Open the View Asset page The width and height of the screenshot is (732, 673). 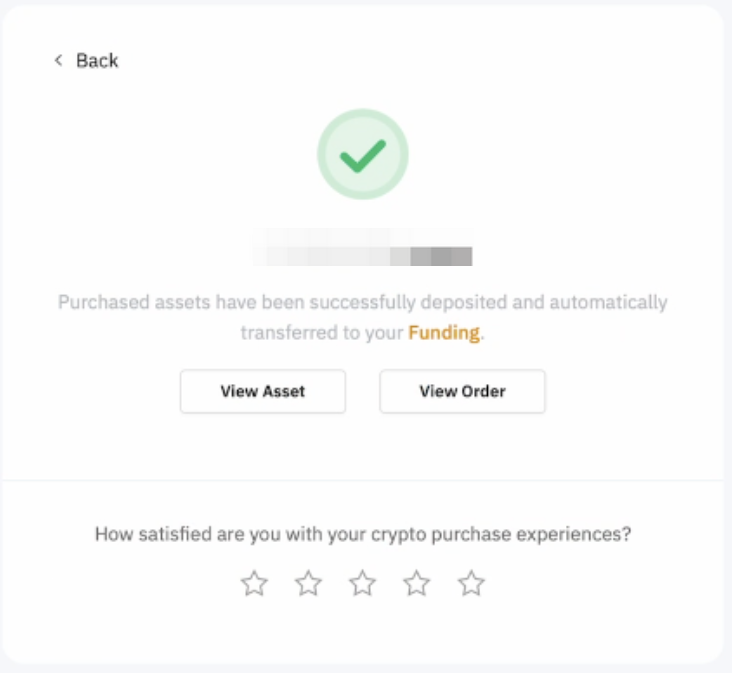pyautogui.click(x=263, y=391)
